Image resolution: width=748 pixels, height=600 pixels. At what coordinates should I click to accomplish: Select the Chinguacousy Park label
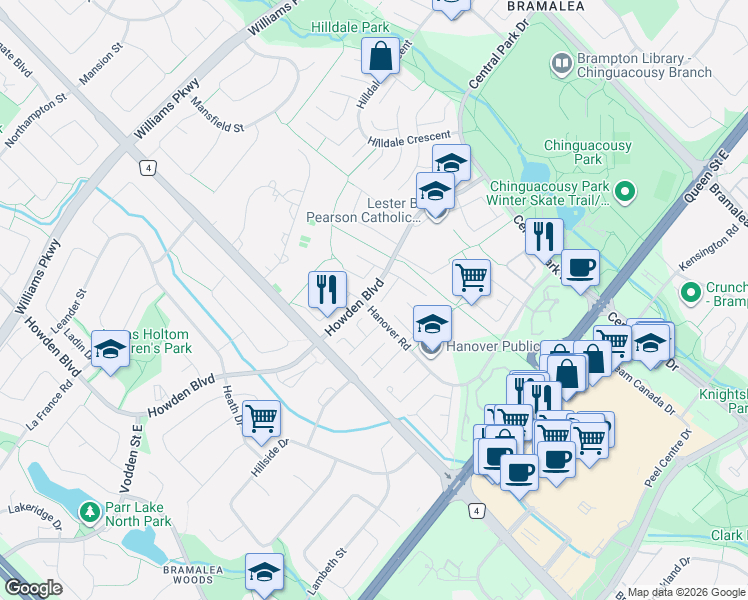click(588, 152)
